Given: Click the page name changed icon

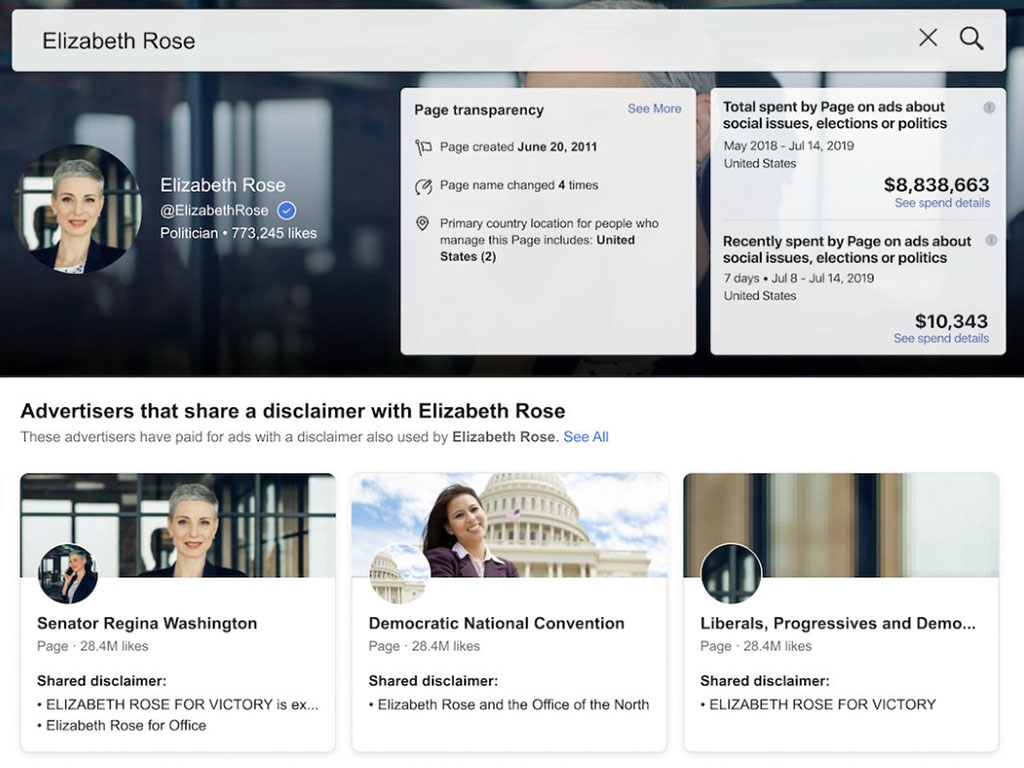Looking at the screenshot, I should pos(424,185).
